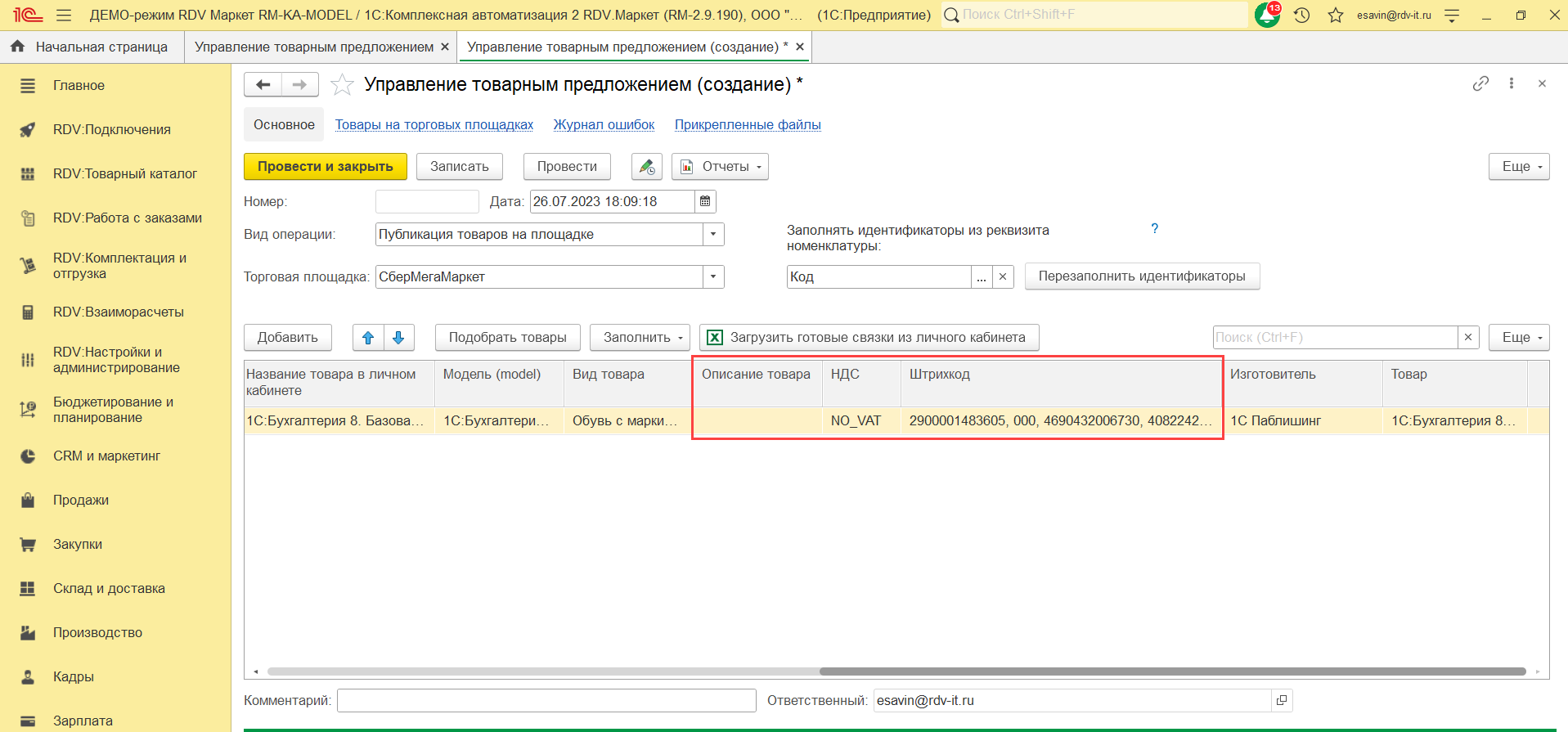The image size is (1568, 732).
Task: Clear the Код field with X
Action: (1003, 276)
